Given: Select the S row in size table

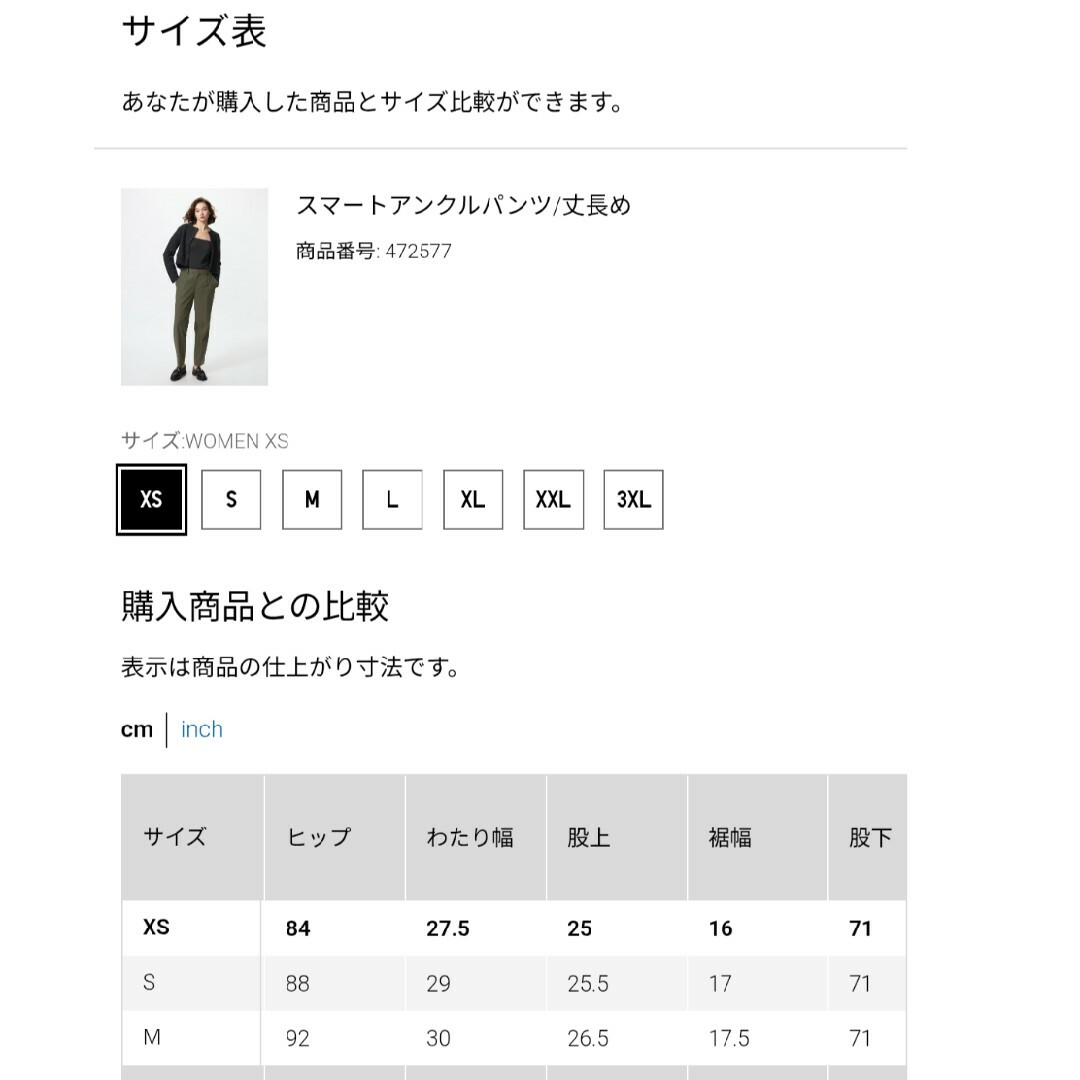Looking at the screenshot, I should pyautogui.click(x=514, y=983).
